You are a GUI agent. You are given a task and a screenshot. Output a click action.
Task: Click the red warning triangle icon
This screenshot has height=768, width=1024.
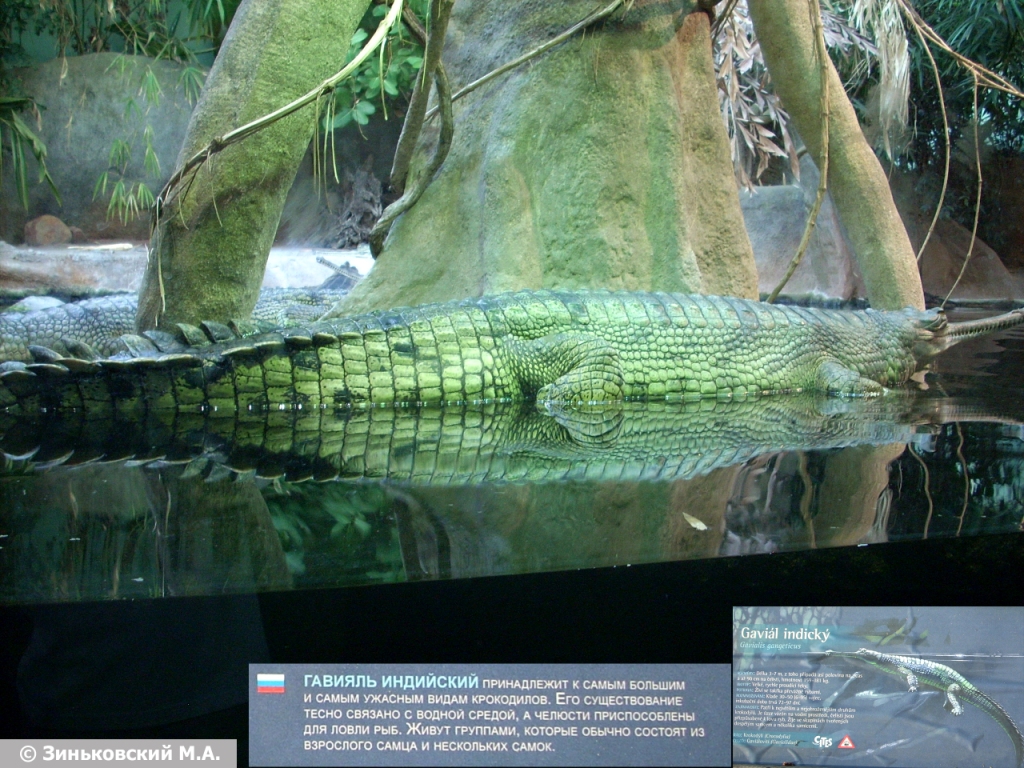click(x=846, y=742)
